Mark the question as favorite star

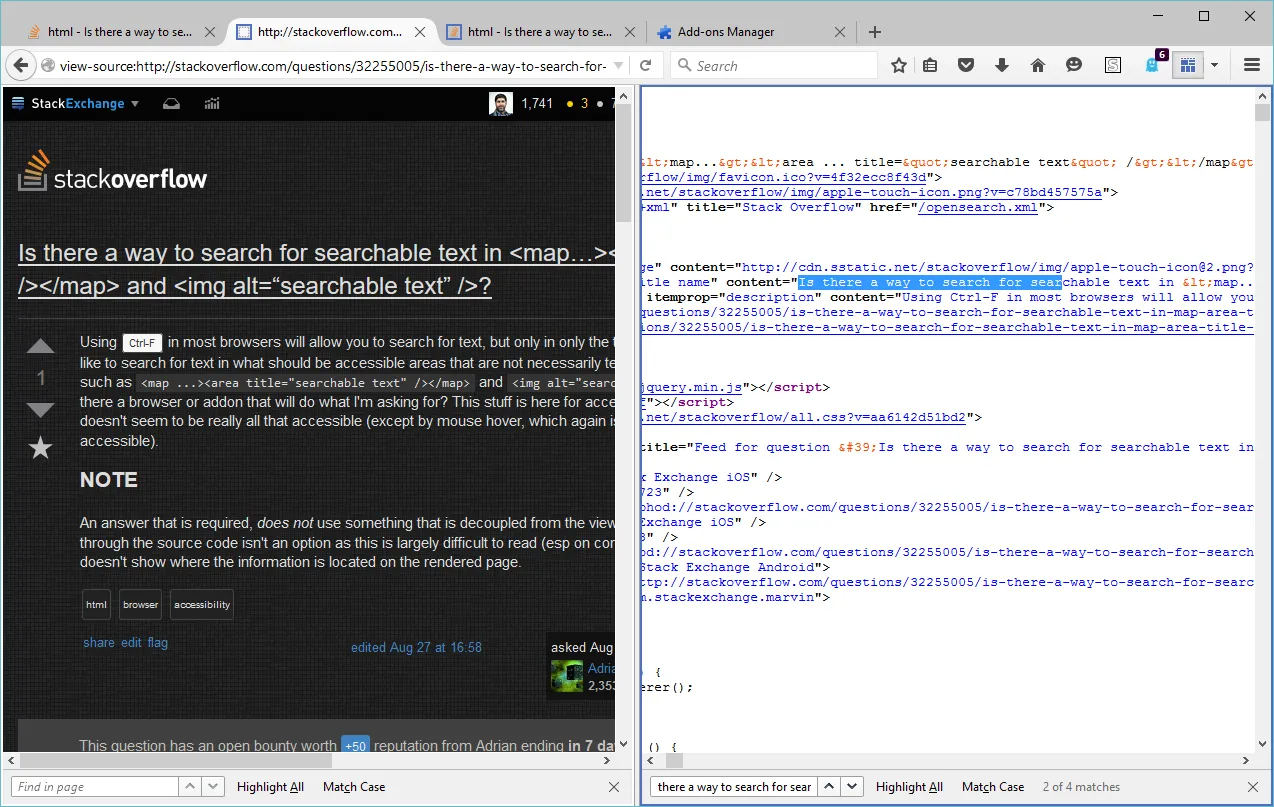[40, 447]
